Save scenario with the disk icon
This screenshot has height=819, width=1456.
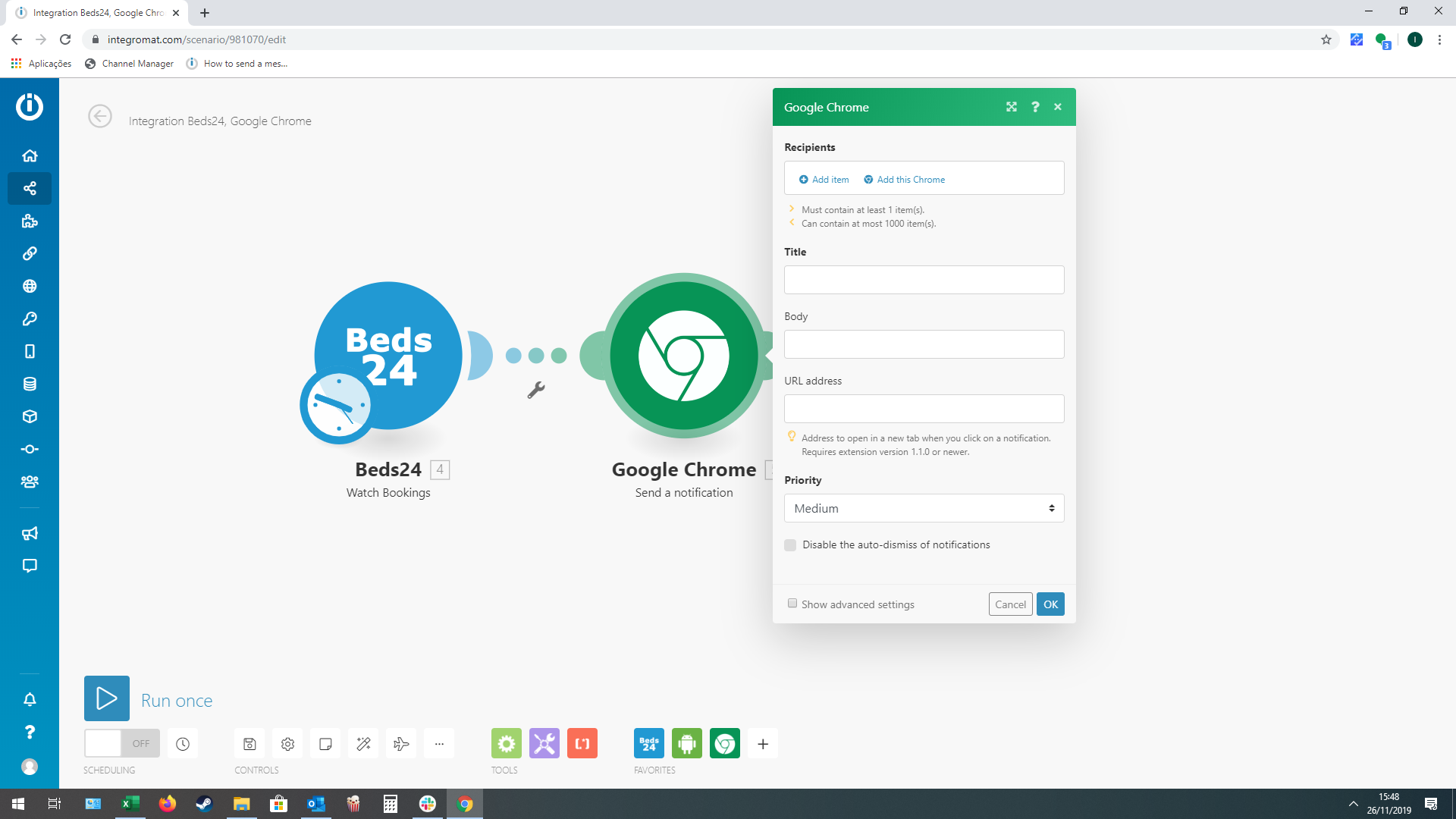click(249, 744)
